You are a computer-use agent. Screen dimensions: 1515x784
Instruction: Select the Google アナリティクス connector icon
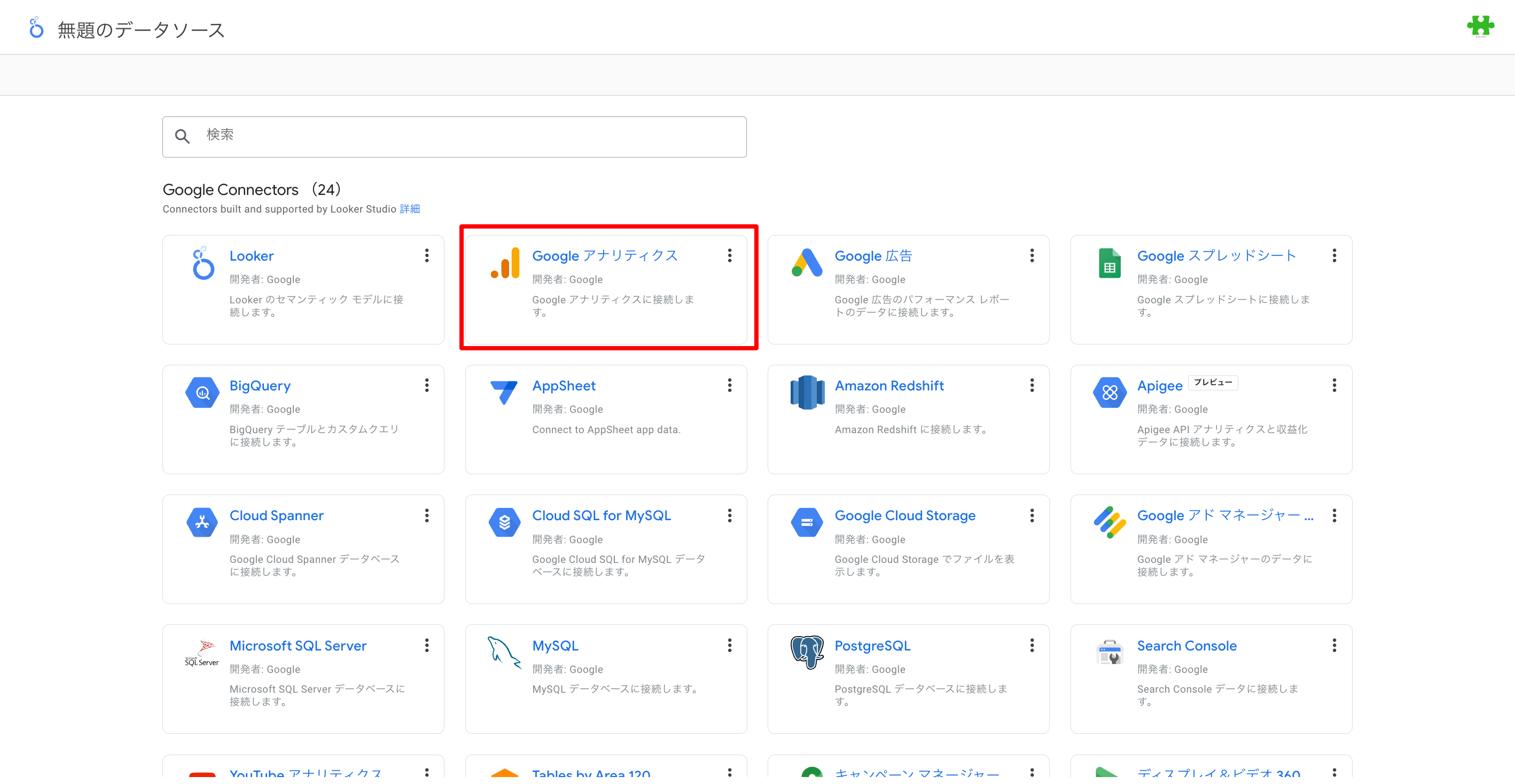(x=505, y=263)
